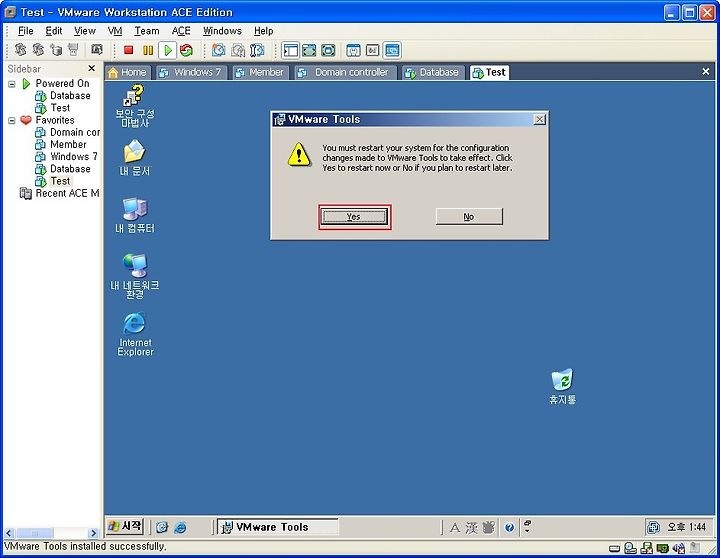Viewport: 720px width, 558px height.
Task: Close the Sidebar panel
Action: tap(91, 68)
